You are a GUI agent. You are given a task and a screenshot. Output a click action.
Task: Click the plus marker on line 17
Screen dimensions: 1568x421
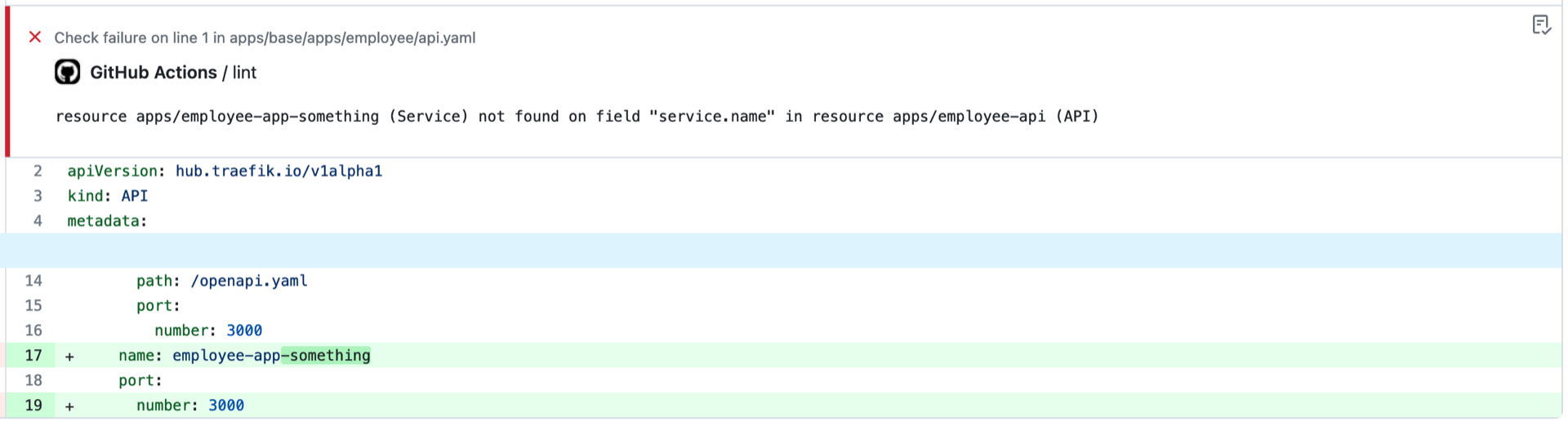point(69,357)
